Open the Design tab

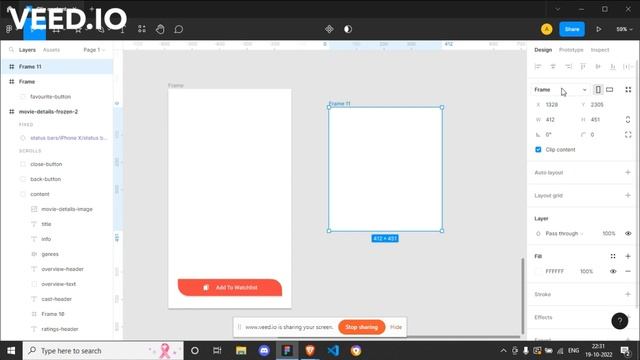[x=543, y=50]
